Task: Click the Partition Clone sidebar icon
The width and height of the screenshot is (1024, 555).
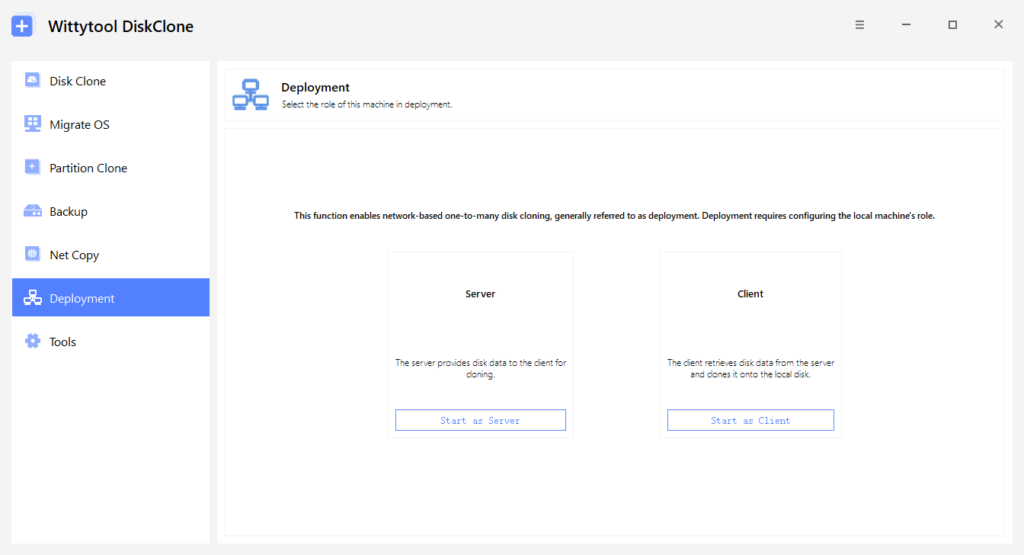Action: click(32, 167)
